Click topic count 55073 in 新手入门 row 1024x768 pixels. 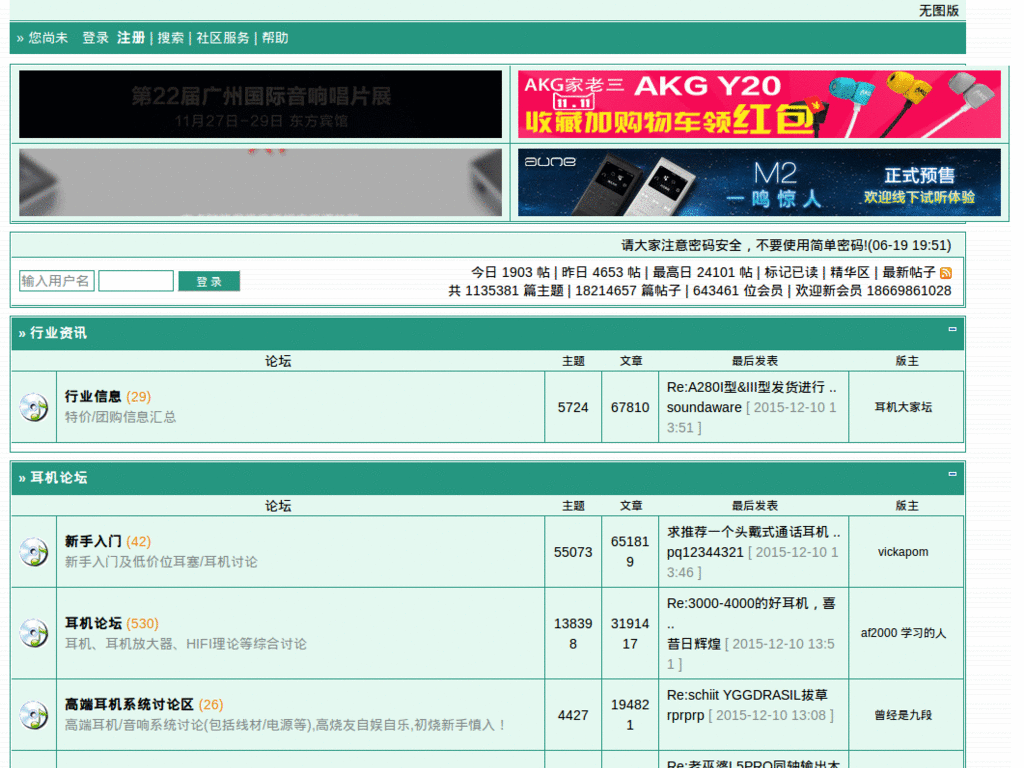tap(573, 552)
